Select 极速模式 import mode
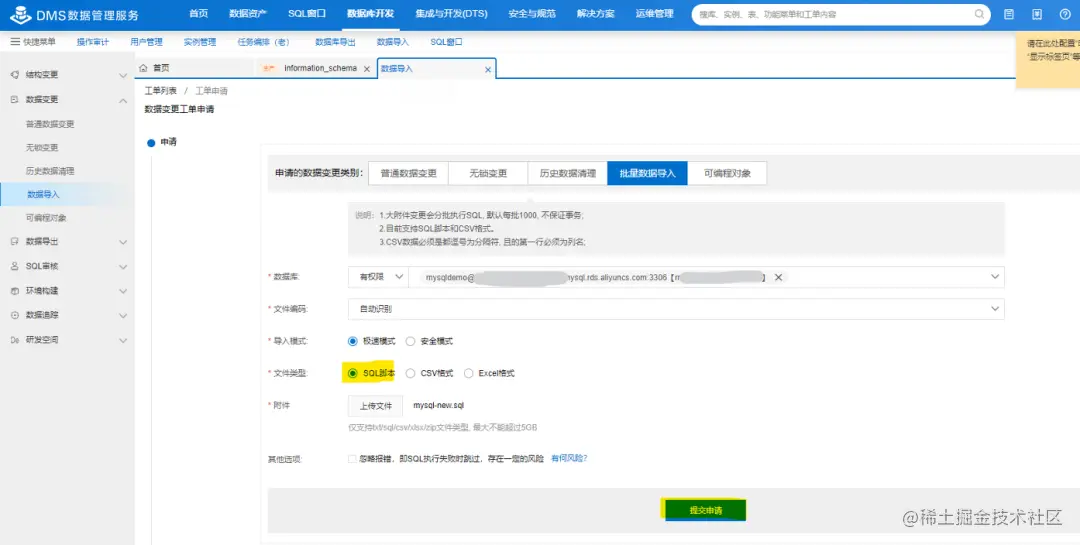 353,341
